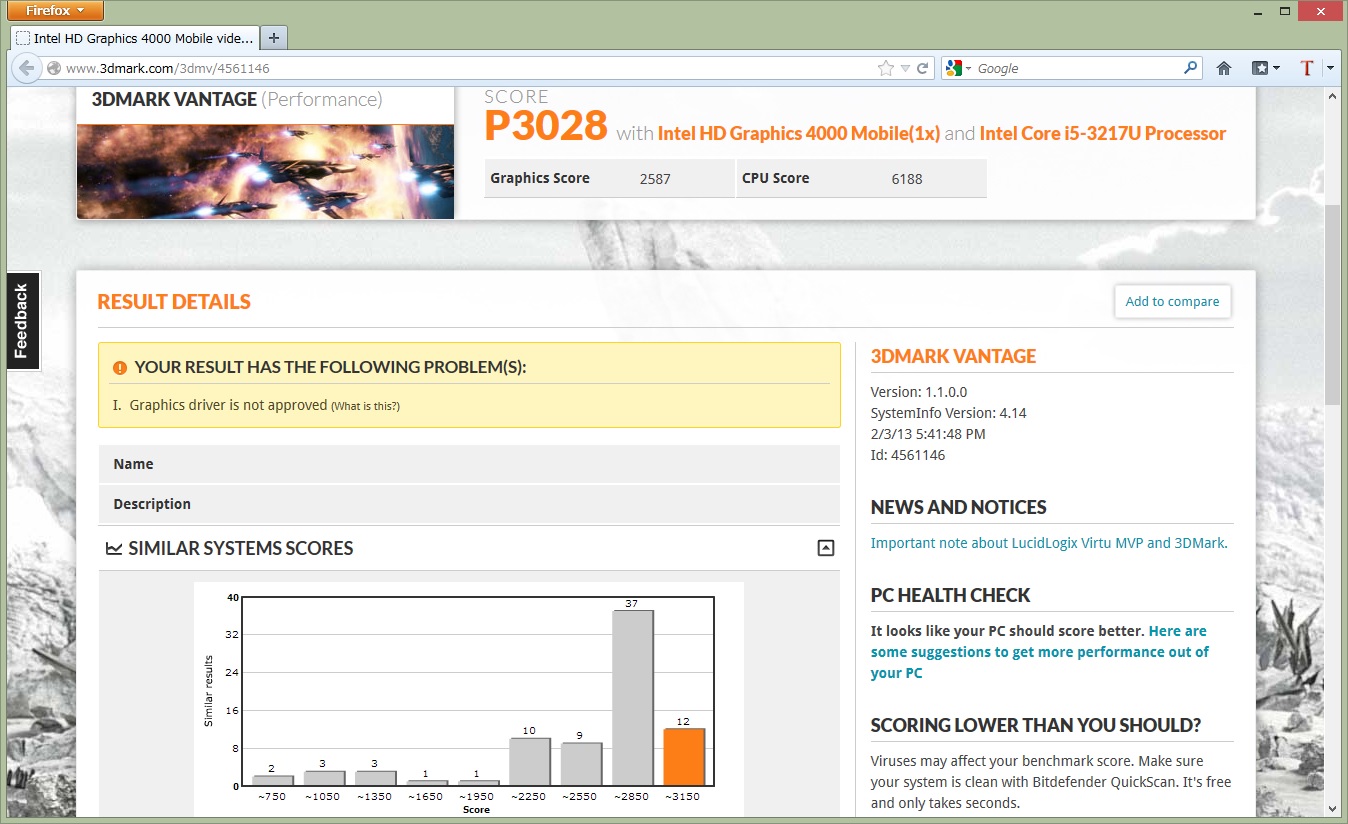Screen dimensions: 1348x824
Task: Select the tallest ~2850 bar with 37 results
Action: (x=633, y=698)
